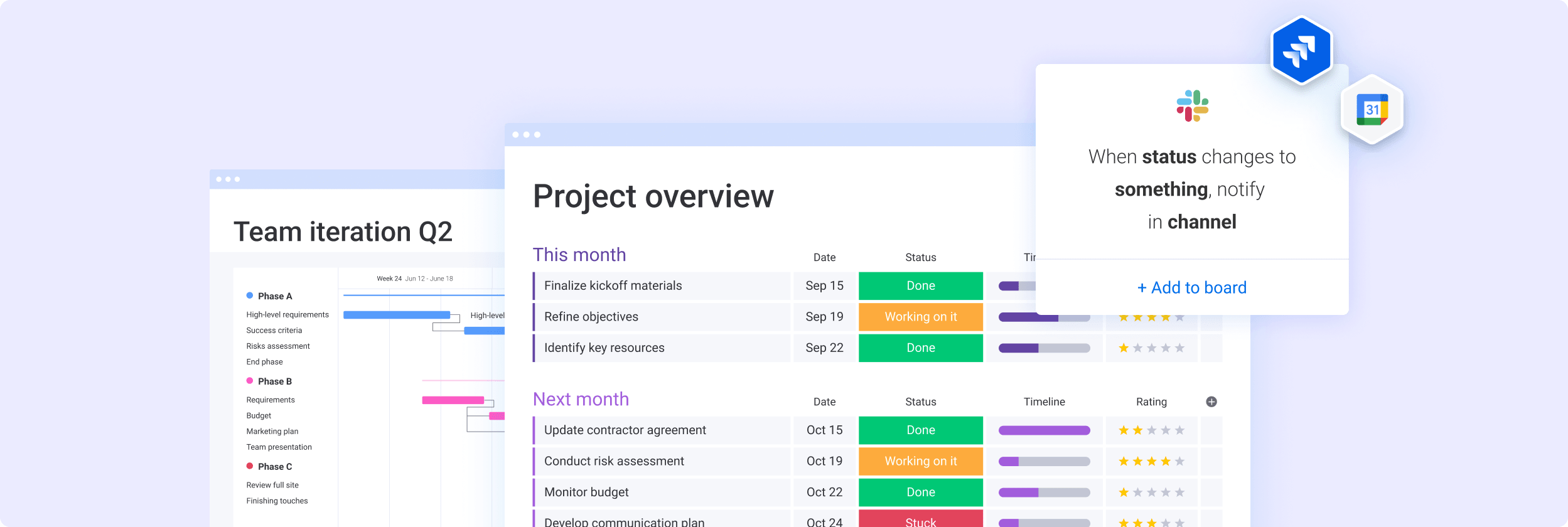This screenshot has height=527, width=1568.
Task: Click the word channel in the automation recipe
Action: click(x=1201, y=222)
